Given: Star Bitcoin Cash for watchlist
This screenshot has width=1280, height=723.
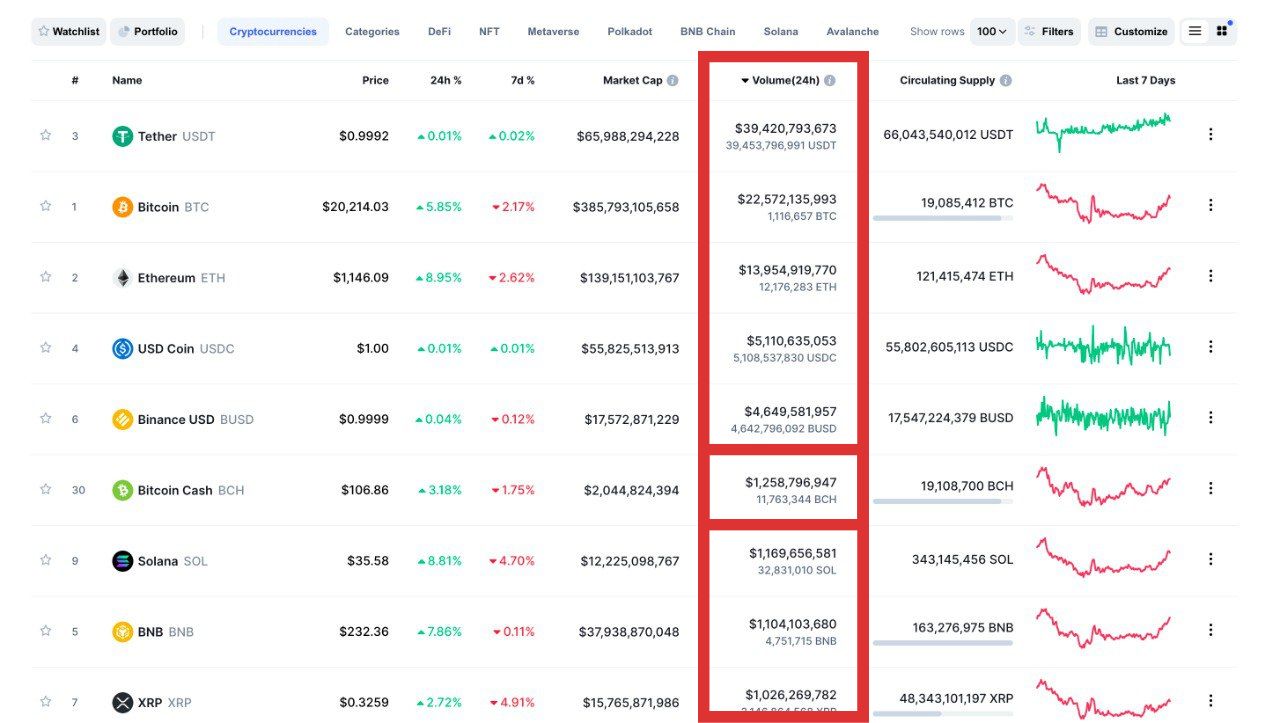Looking at the screenshot, I should (45, 489).
